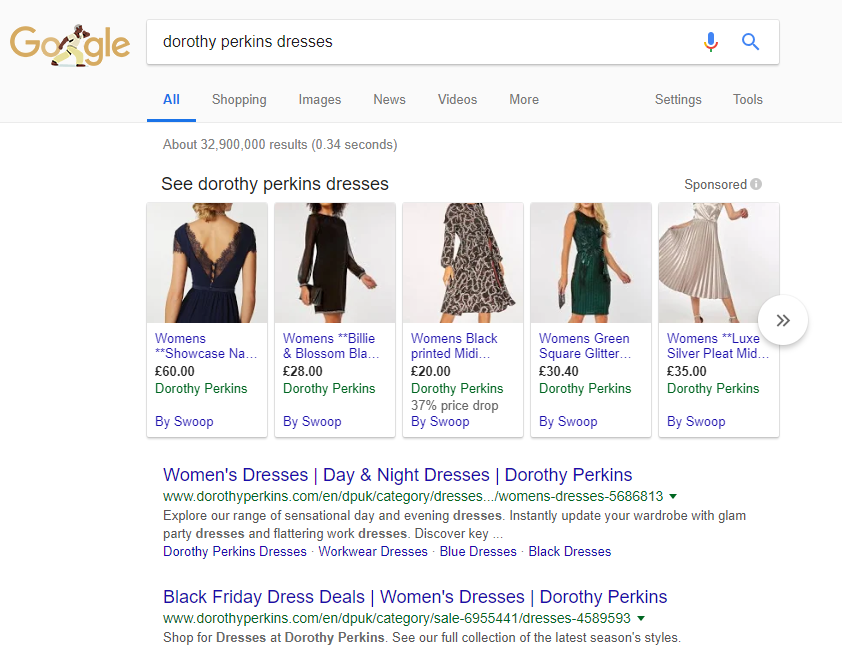Open the navy lace-back dress thumbnail
This screenshot has width=842, height=659.
pos(207,263)
